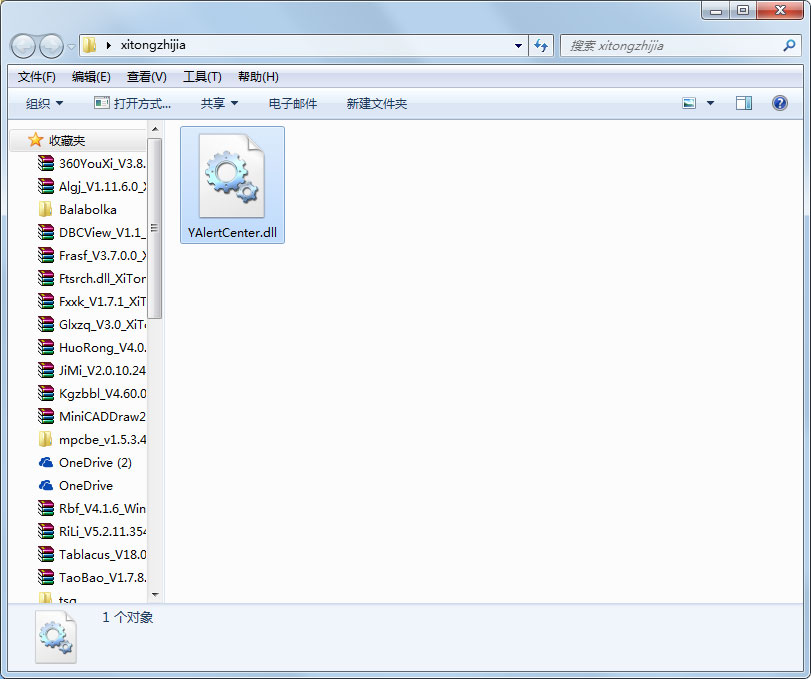Open the 工具(T) menu
This screenshot has width=811, height=679.
point(202,77)
